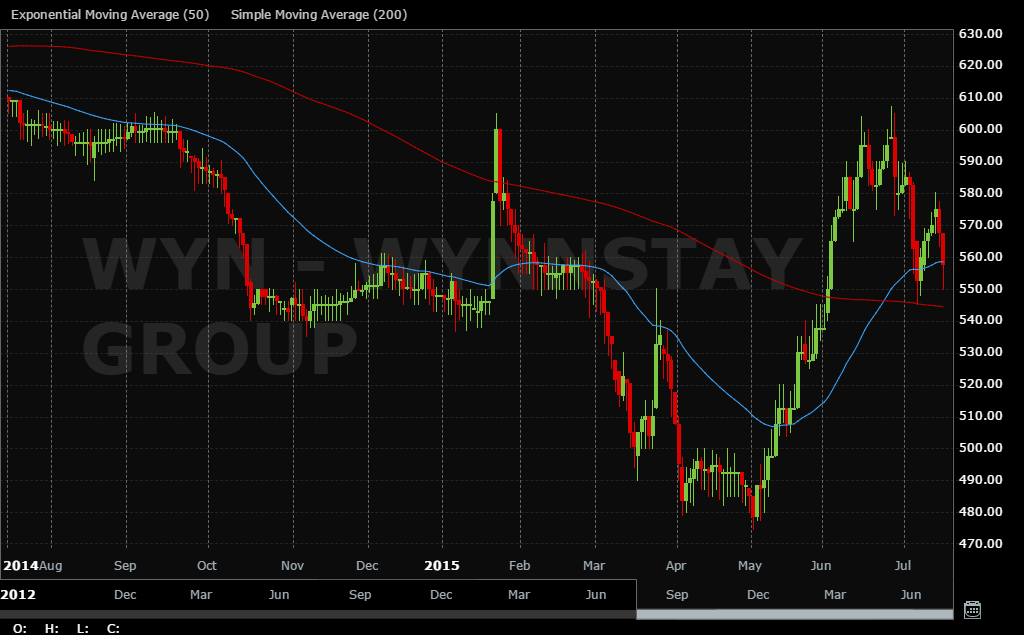
Task: Select the Feb label on the time axis
Action: (519, 565)
